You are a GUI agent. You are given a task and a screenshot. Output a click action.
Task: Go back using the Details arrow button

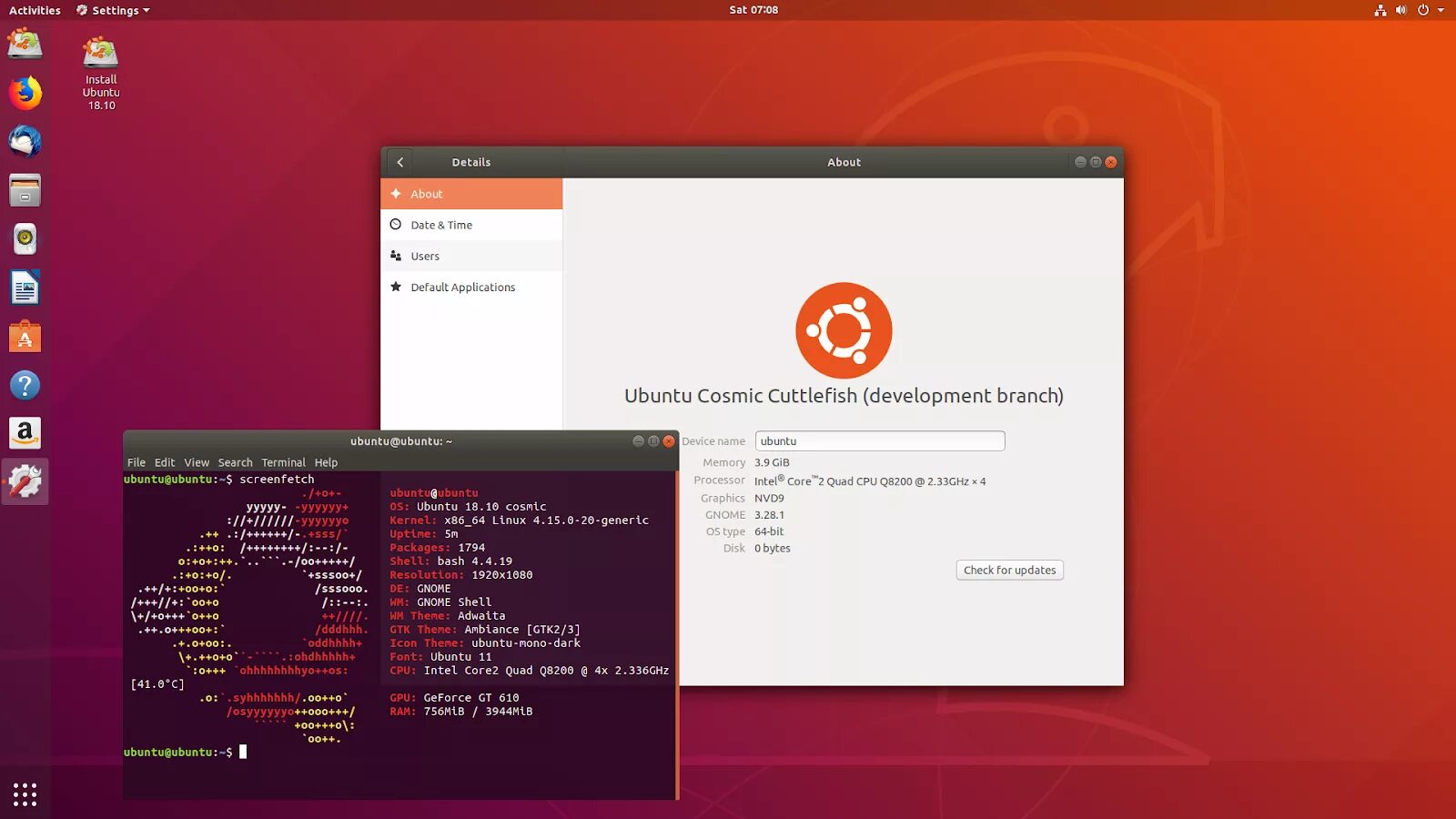coord(399,162)
